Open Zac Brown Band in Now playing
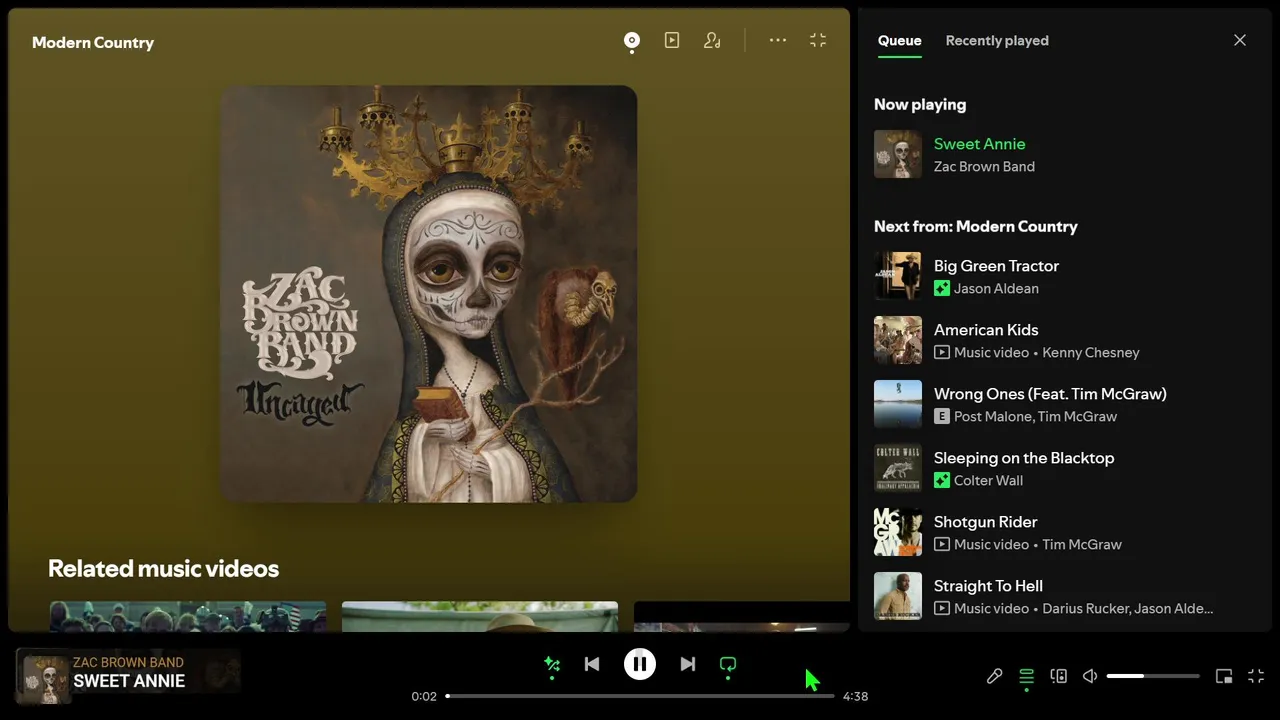This screenshot has height=720, width=1280. click(984, 167)
